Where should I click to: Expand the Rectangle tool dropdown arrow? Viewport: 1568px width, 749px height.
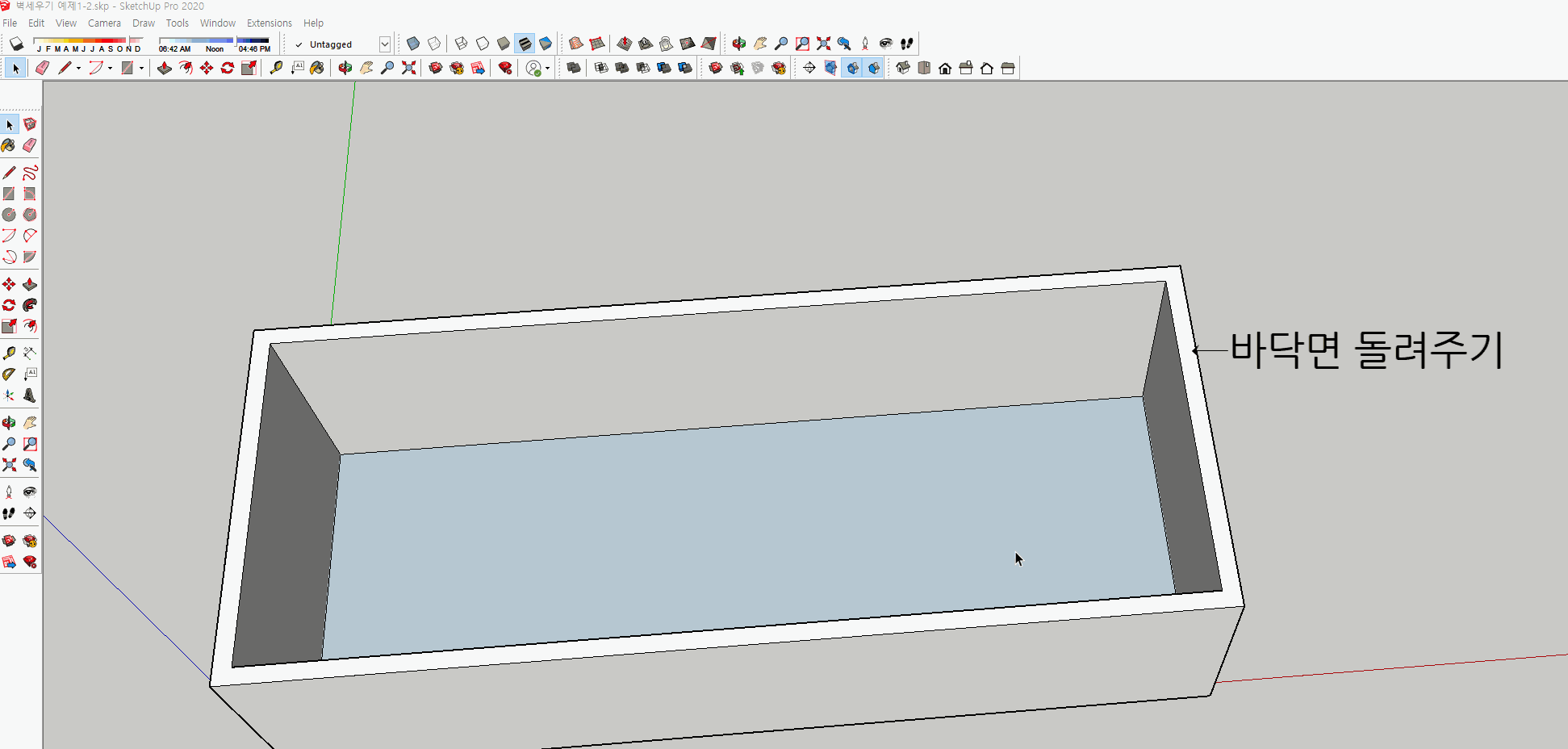(141, 69)
